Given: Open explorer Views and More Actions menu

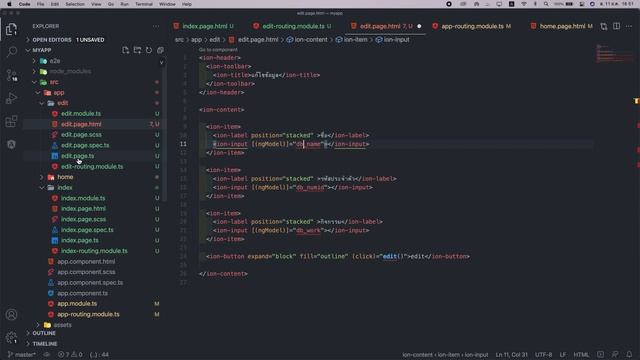Looking at the screenshot, I should coord(156,26).
